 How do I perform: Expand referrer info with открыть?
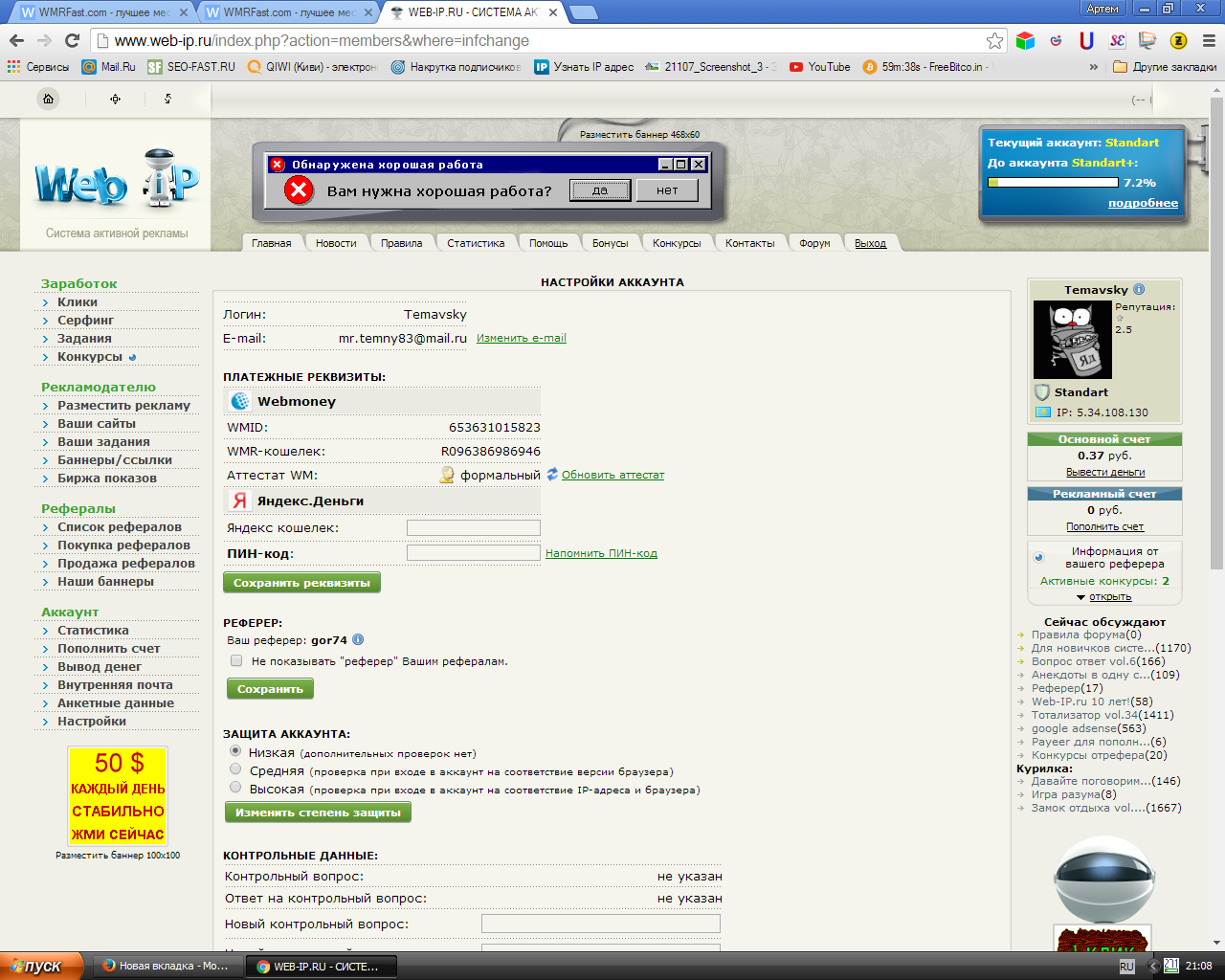(1110, 596)
